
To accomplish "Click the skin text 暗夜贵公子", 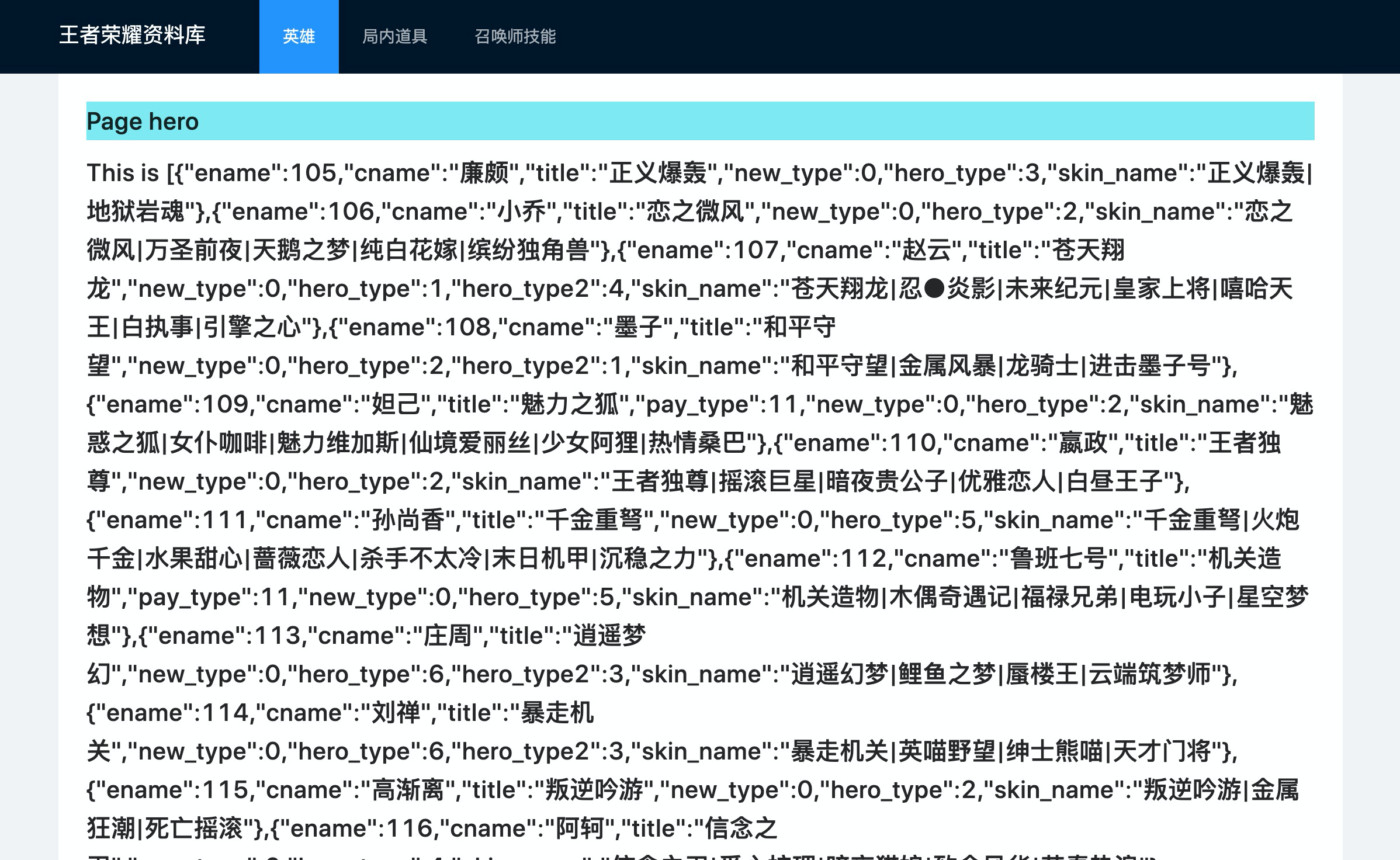I will pyautogui.click(x=887, y=481).
